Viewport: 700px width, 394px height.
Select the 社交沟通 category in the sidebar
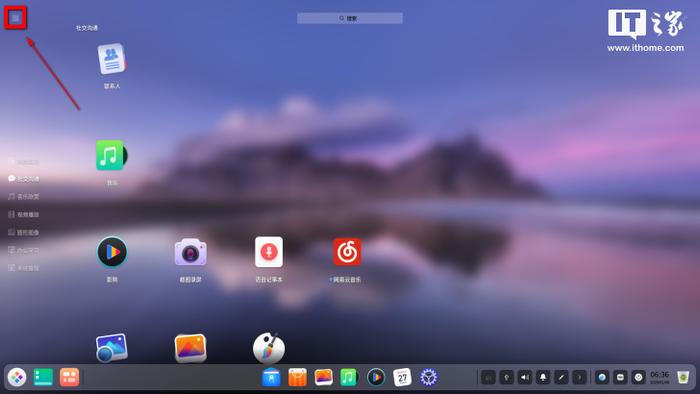[24, 179]
